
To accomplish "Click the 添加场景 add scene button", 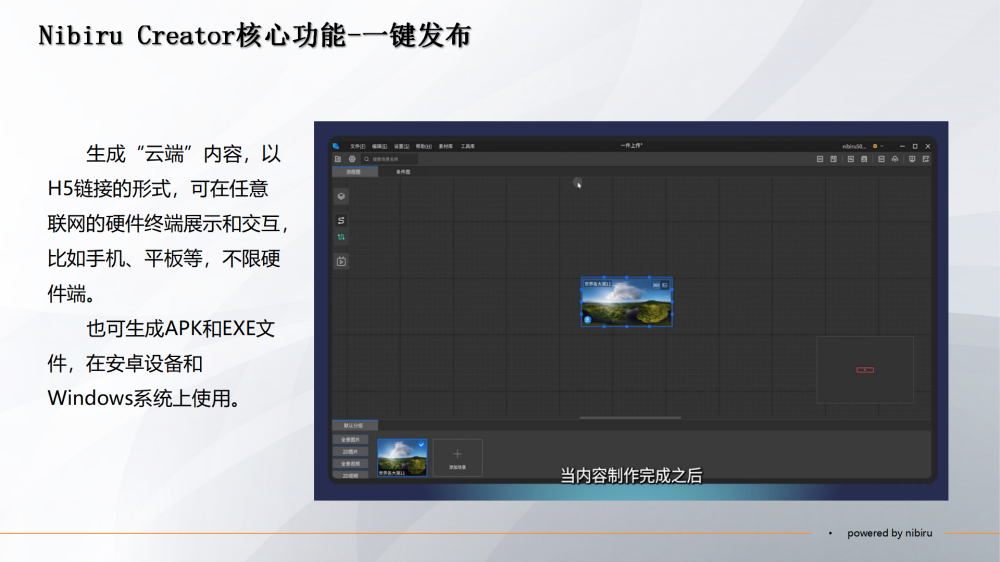I will (457, 457).
